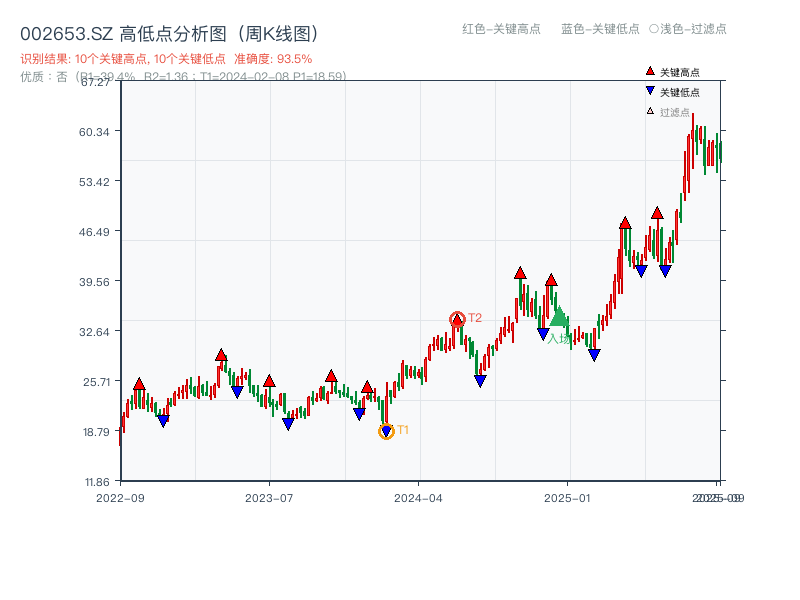Click the 18.79 y-axis label
This screenshot has height=600, width=800.
(97, 432)
